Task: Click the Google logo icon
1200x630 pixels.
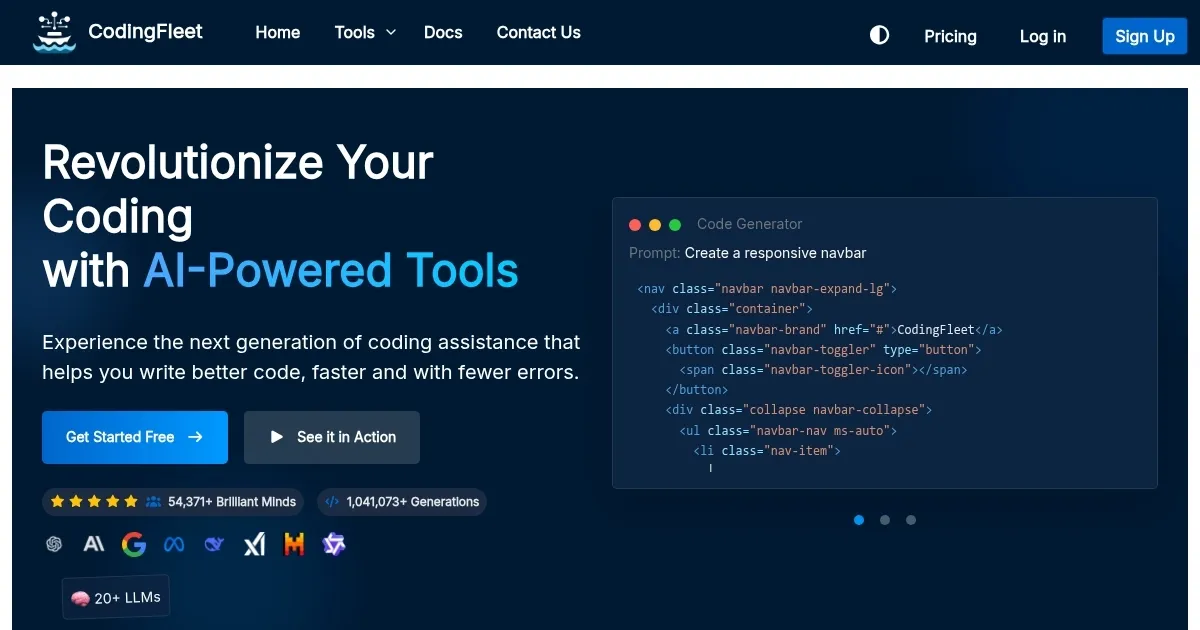Action: point(134,544)
